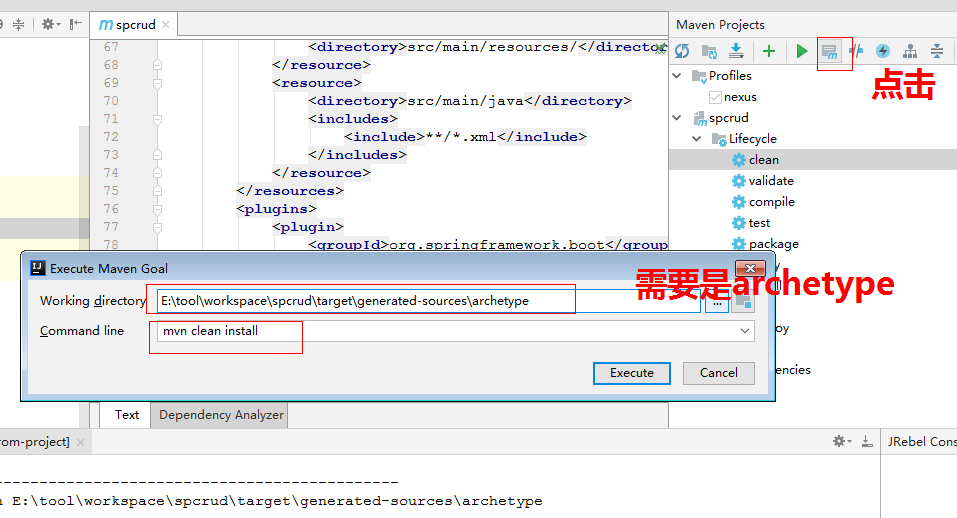Open Dependency Analyzer tab
The width and height of the screenshot is (957, 518).
(x=221, y=415)
